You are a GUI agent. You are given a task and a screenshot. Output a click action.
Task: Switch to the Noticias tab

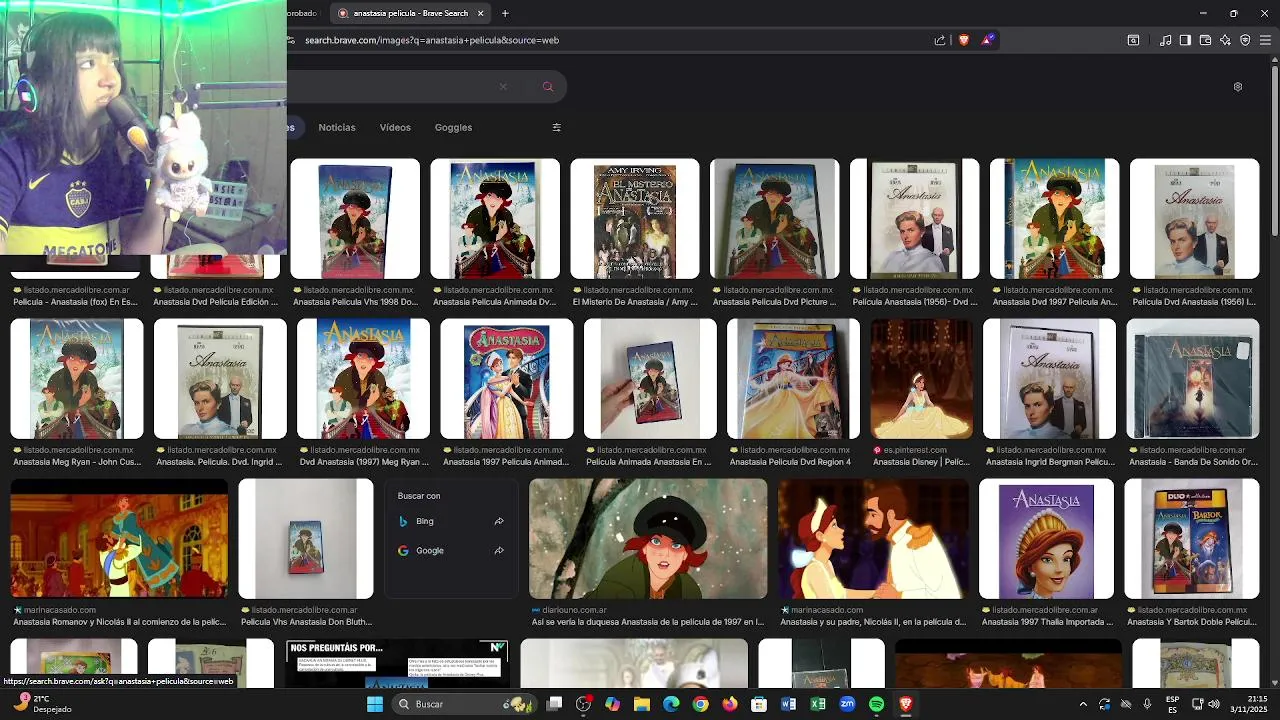coord(337,127)
